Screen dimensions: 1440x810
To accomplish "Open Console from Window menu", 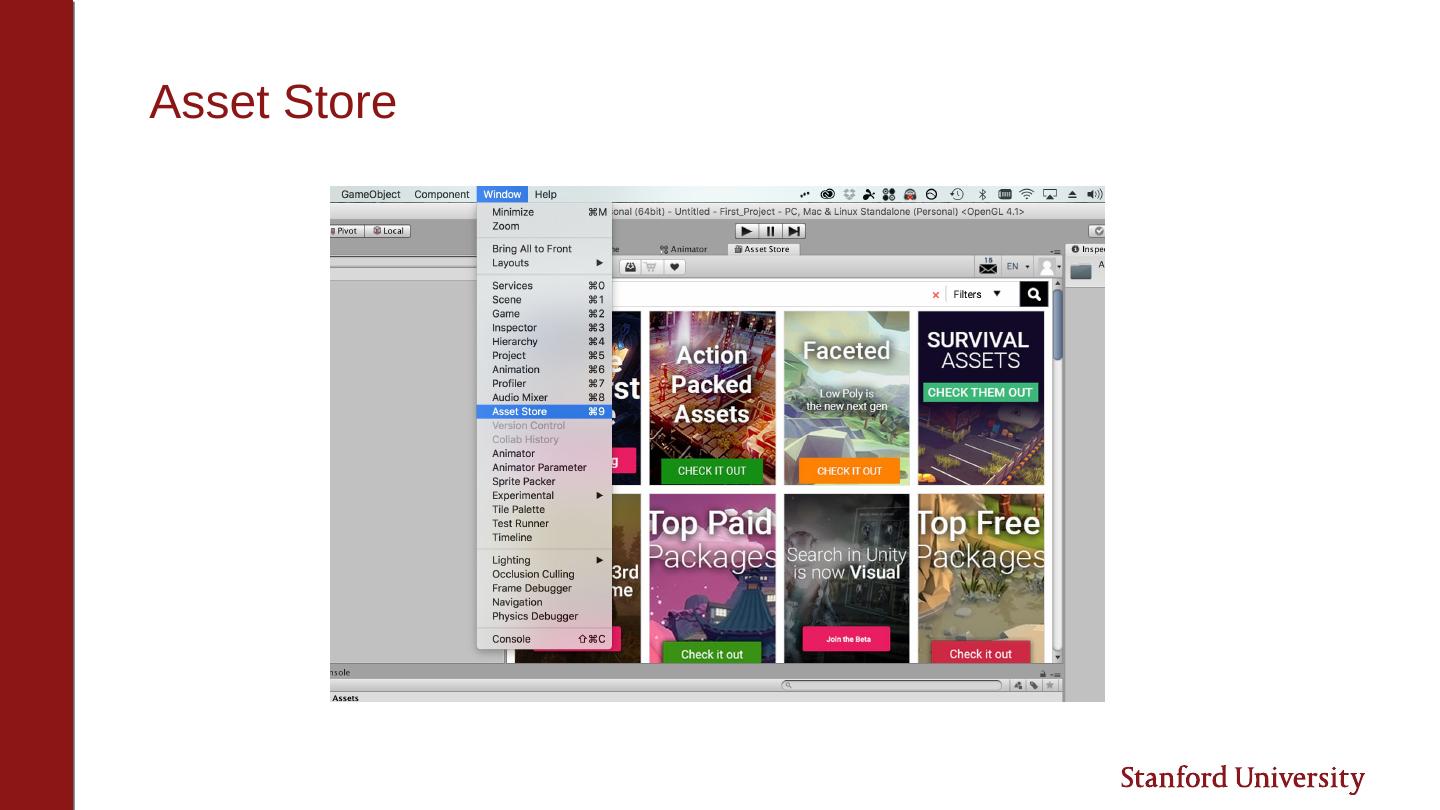I will (x=544, y=640).
